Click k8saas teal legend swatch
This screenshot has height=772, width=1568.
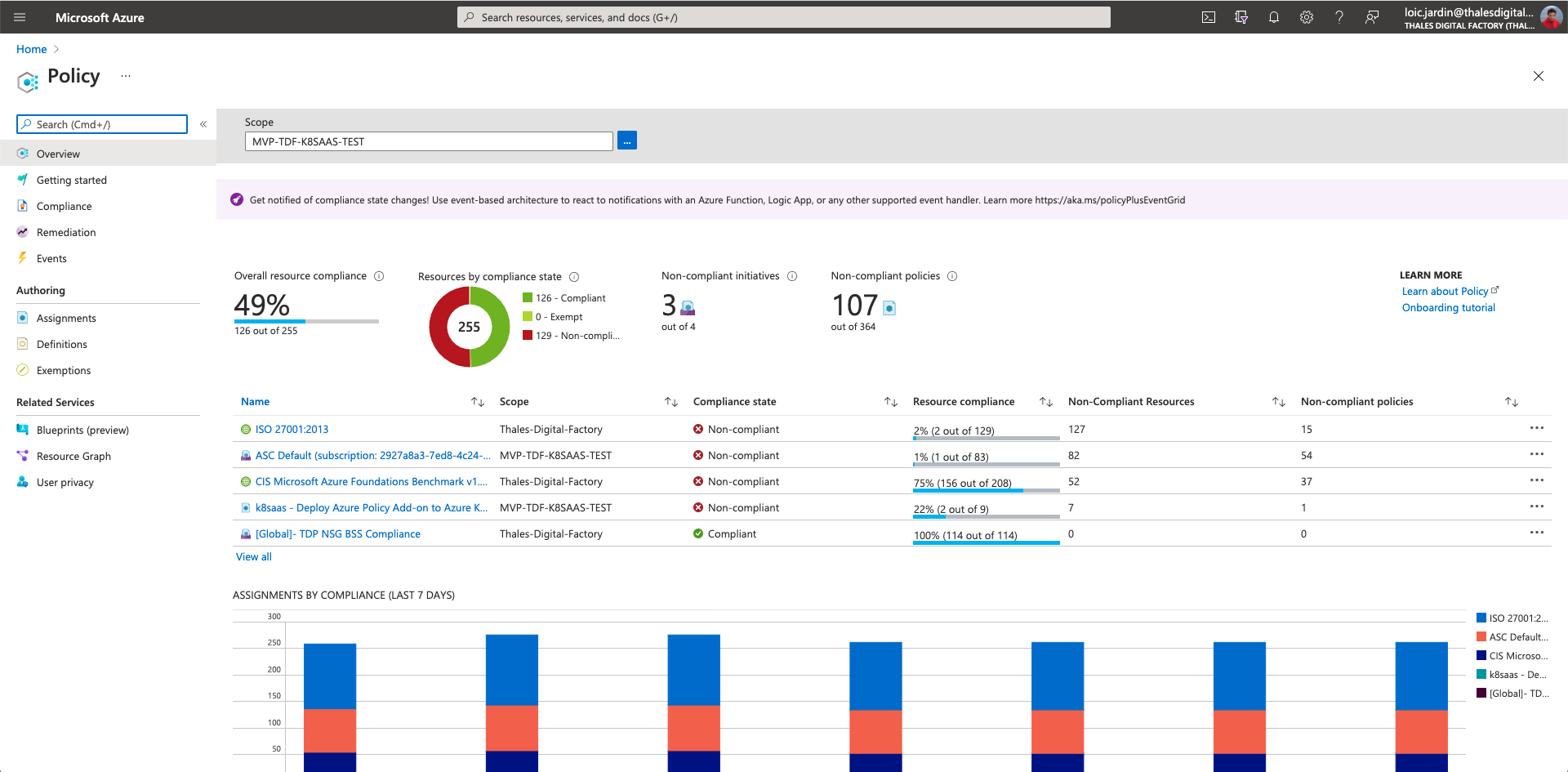pos(1481,675)
